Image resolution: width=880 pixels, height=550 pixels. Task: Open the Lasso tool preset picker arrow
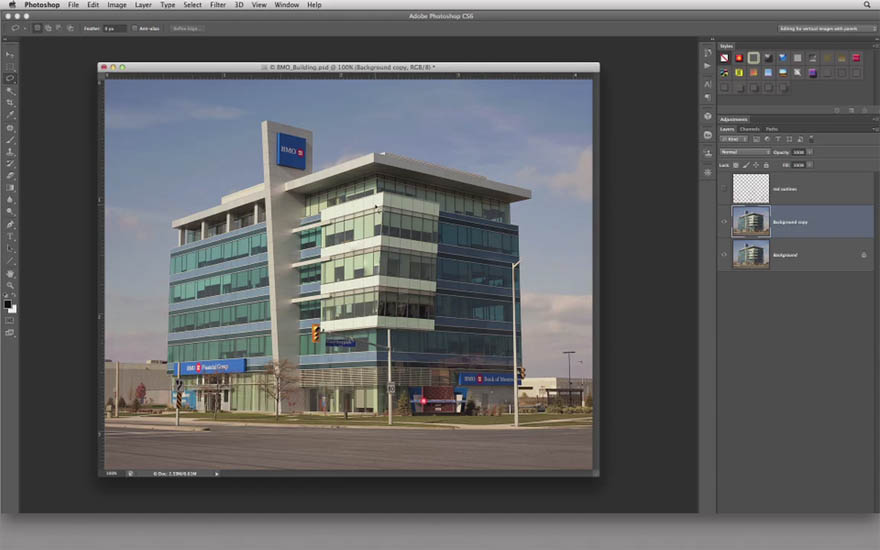25,28
